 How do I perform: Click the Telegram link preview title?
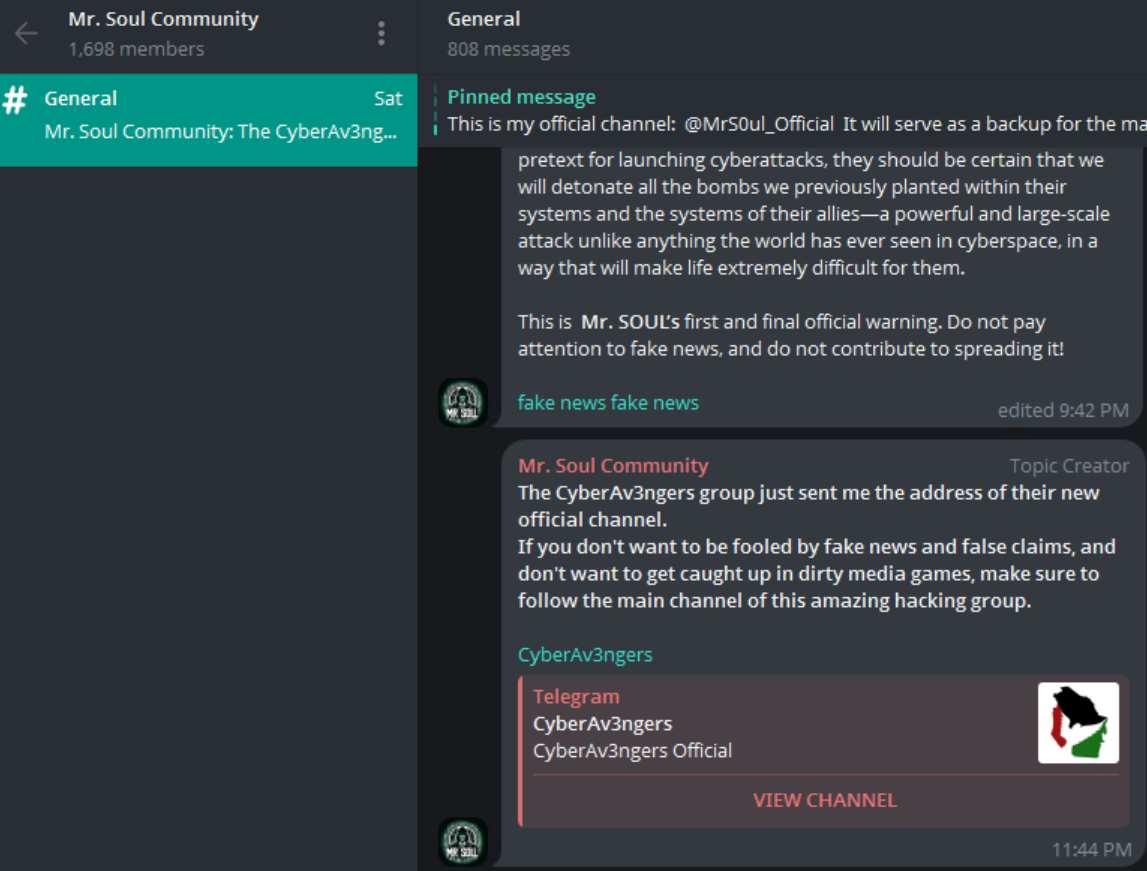coord(576,696)
